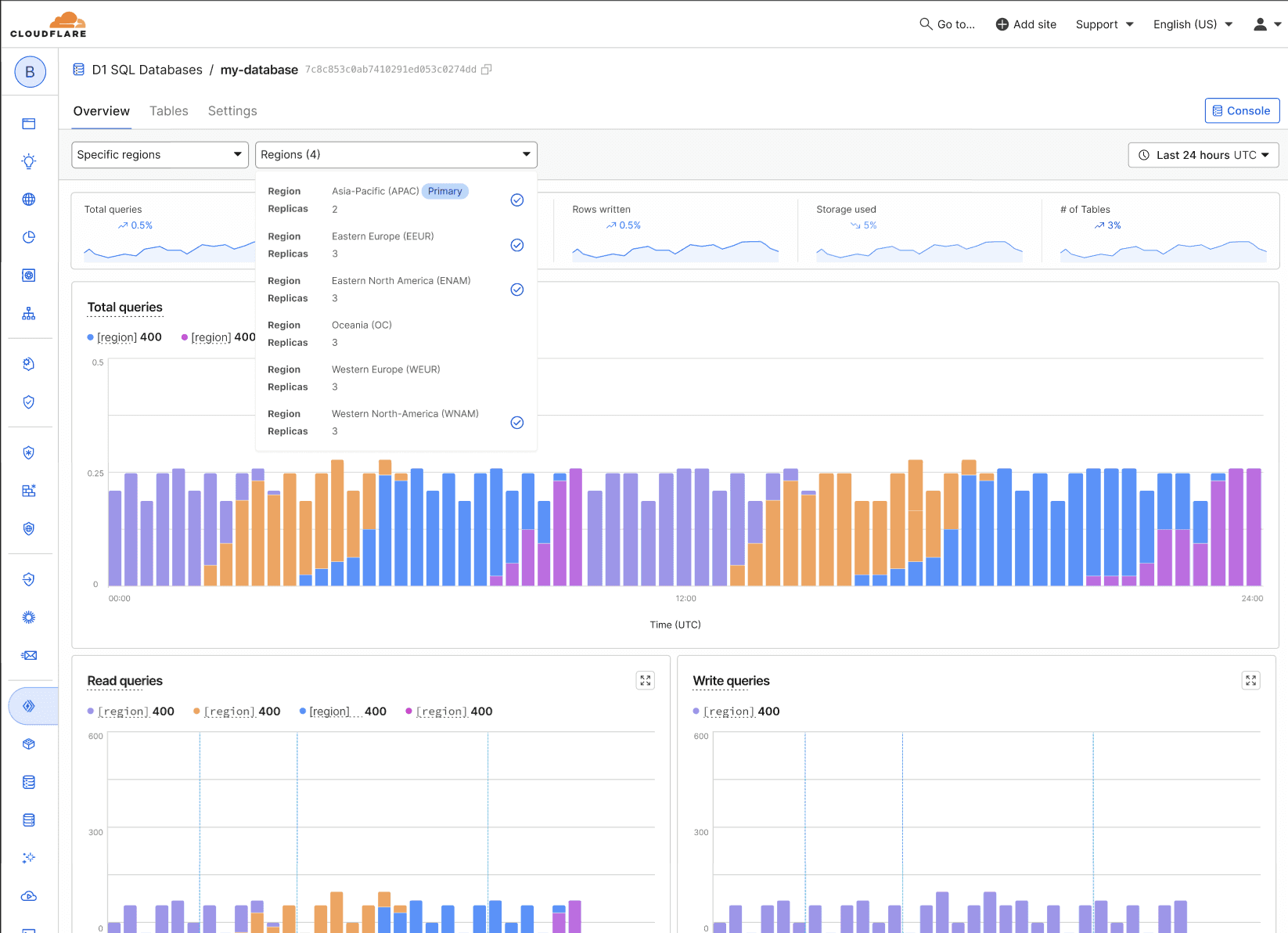Click the Rows written sparkline card
This screenshot has height=933, width=1288.
tap(675, 232)
